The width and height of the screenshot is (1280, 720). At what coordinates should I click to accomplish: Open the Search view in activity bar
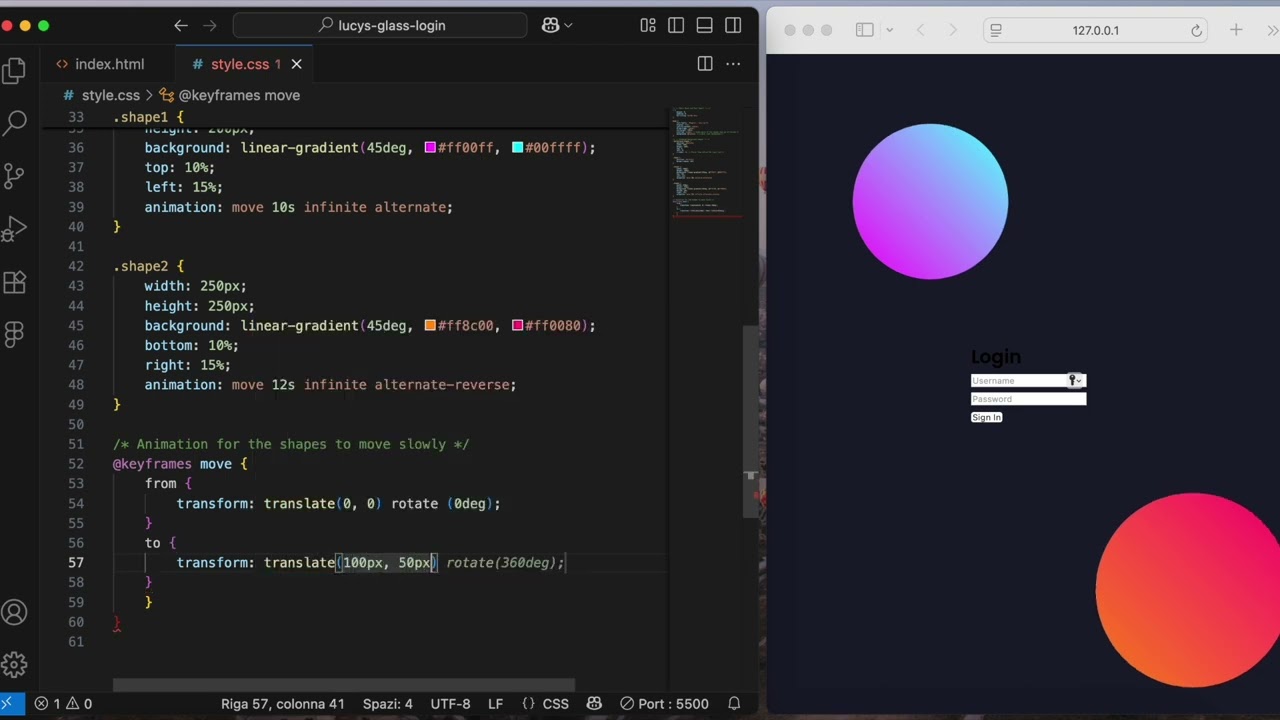coord(14,123)
